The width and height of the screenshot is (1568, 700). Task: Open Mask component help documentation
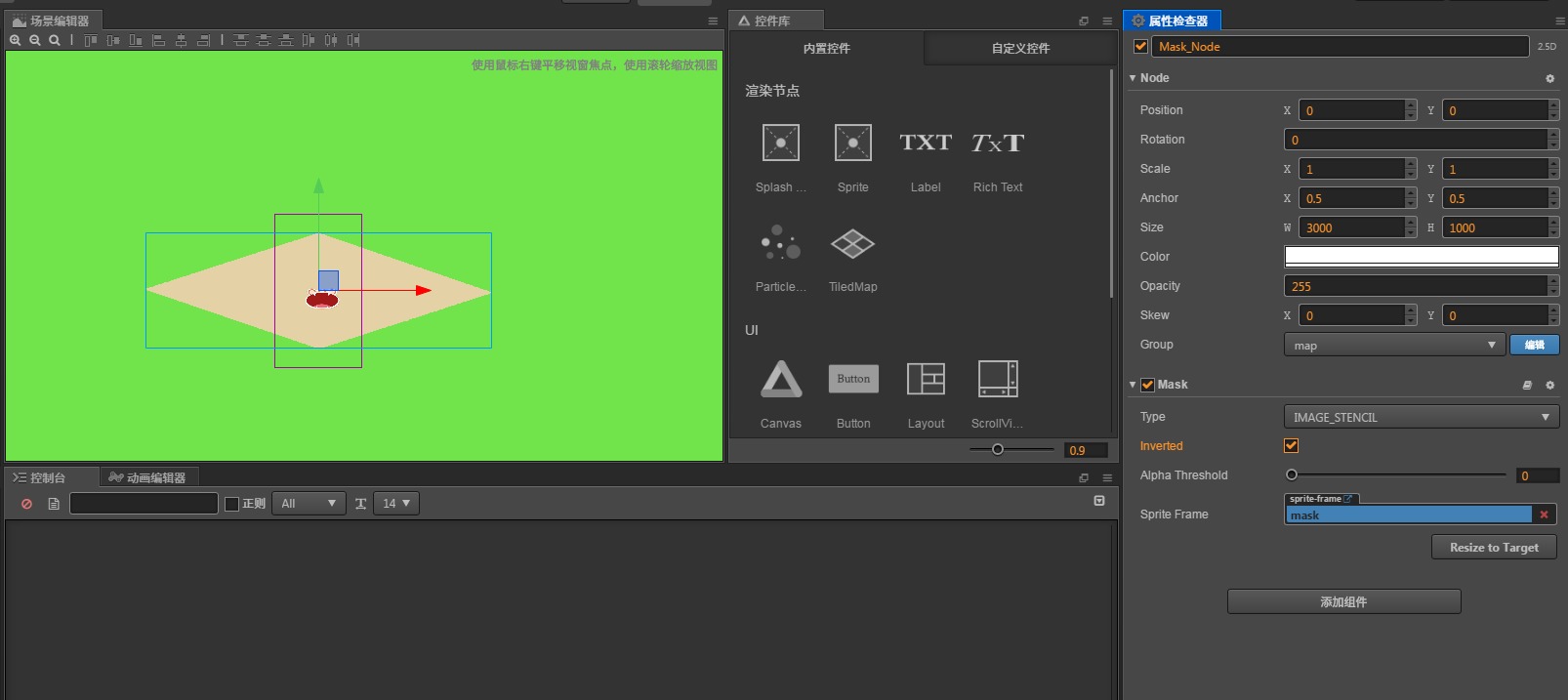[x=1527, y=386]
